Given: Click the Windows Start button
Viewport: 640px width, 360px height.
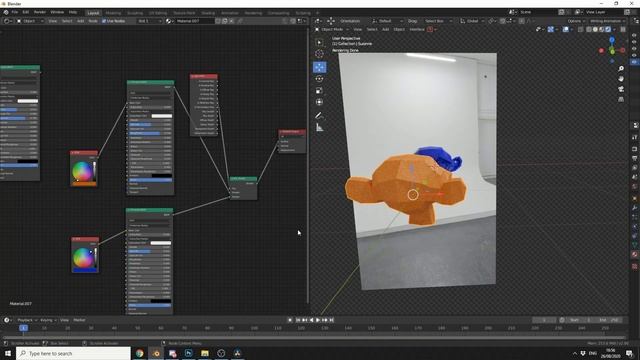Looking at the screenshot, I should click(x=8, y=353).
